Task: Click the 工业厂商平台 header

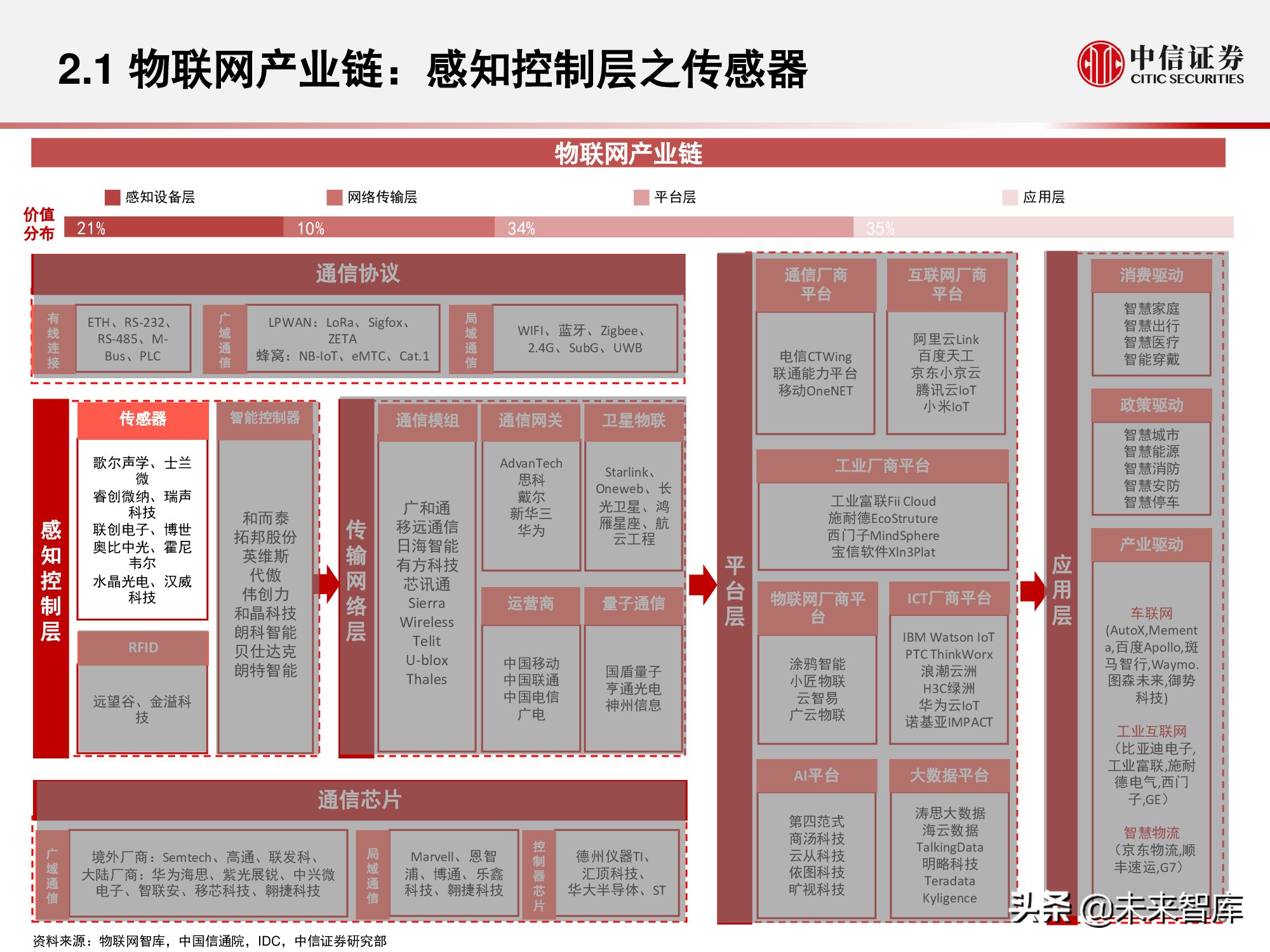Action: [883, 466]
